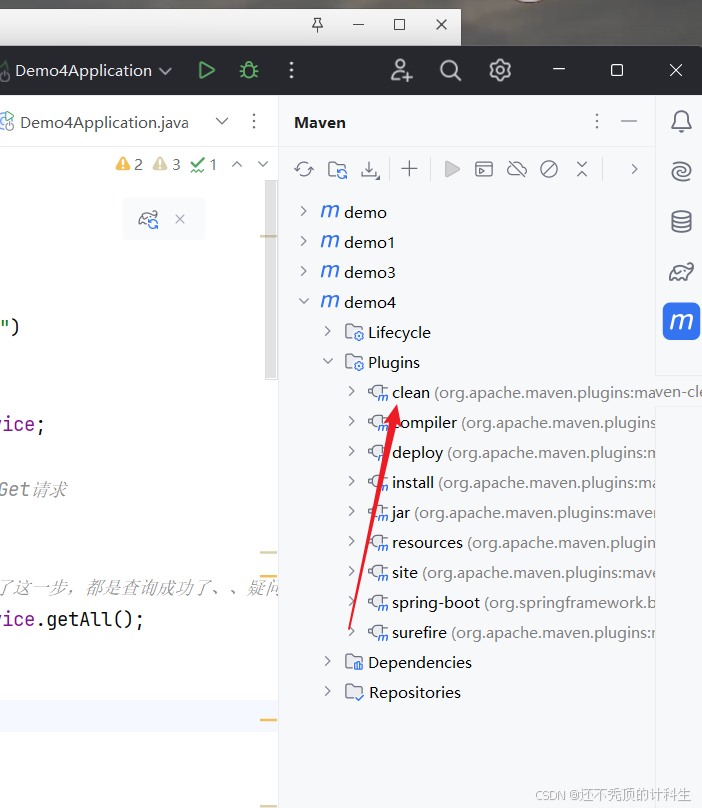Image resolution: width=702 pixels, height=808 pixels.
Task: Debug Demo4Application with bug icon
Action: click(249, 70)
